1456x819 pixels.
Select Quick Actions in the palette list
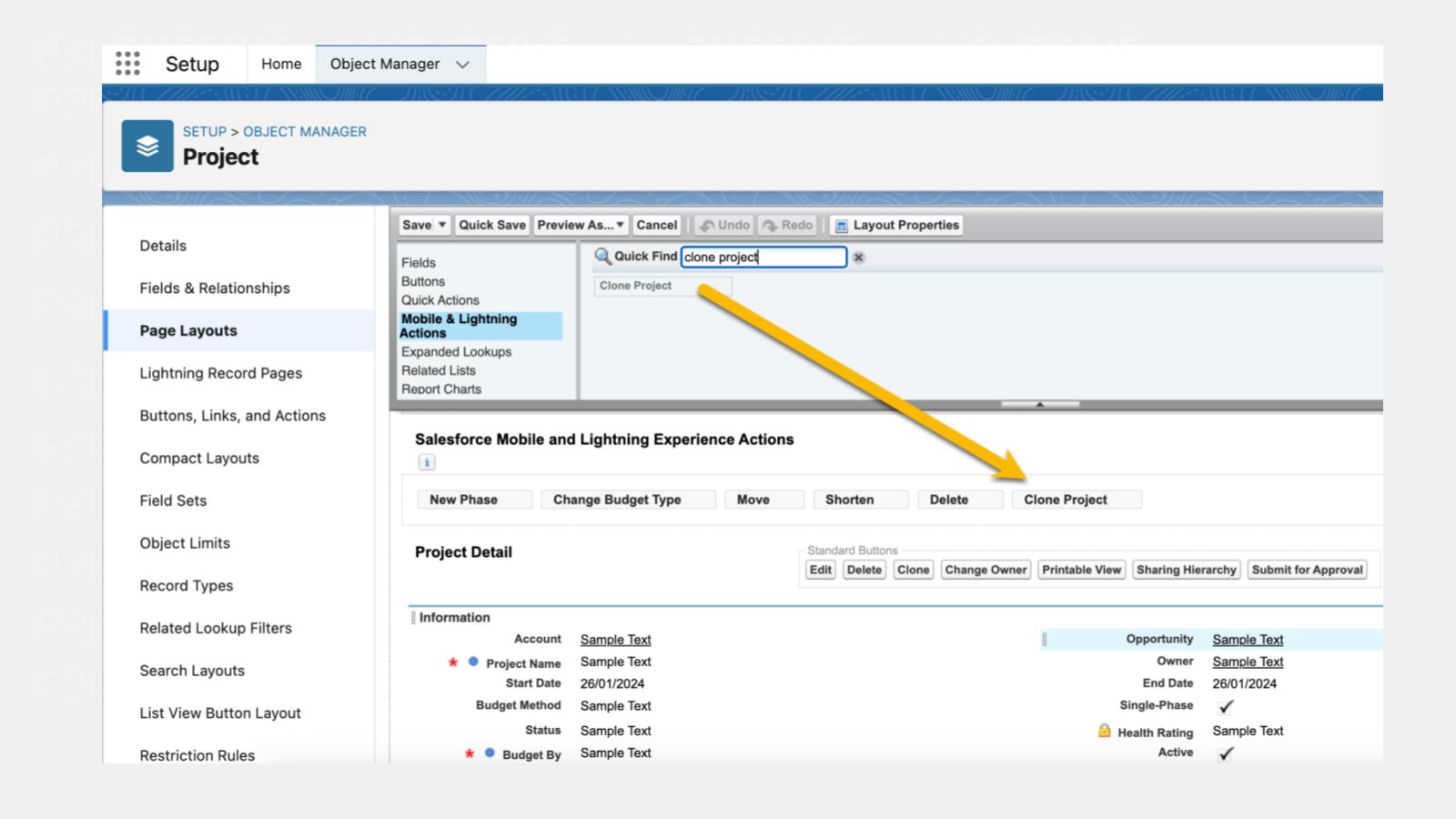point(440,300)
